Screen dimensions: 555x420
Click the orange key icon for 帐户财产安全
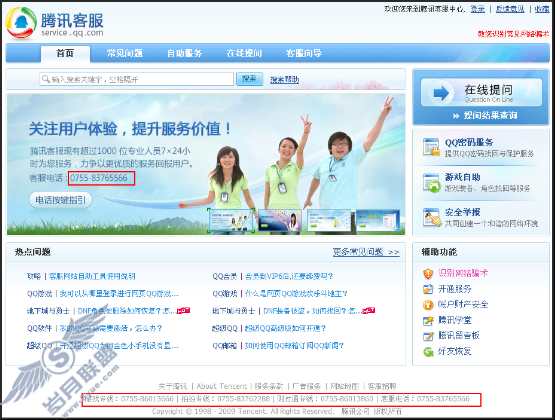click(x=428, y=305)
